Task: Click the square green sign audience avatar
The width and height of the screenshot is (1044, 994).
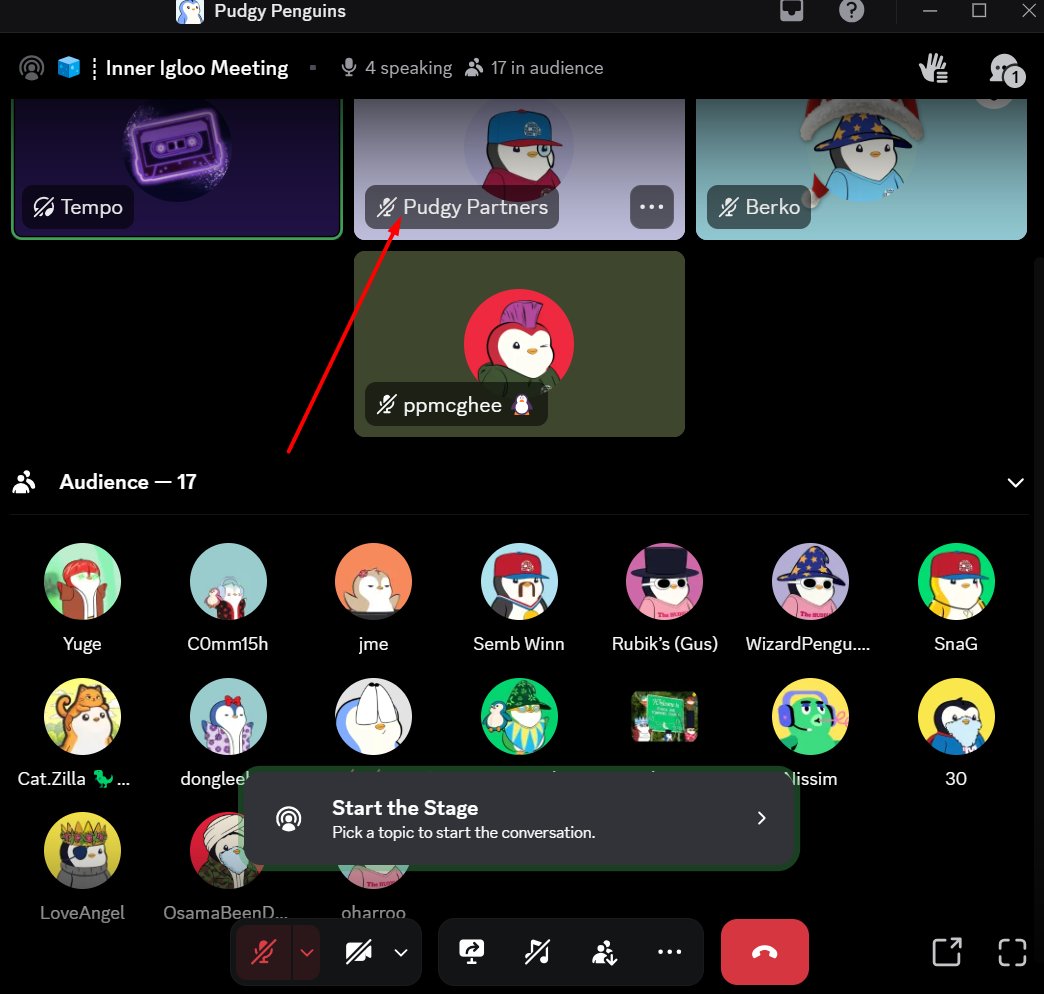Action: pyautogui.click(x=664, y=716)
